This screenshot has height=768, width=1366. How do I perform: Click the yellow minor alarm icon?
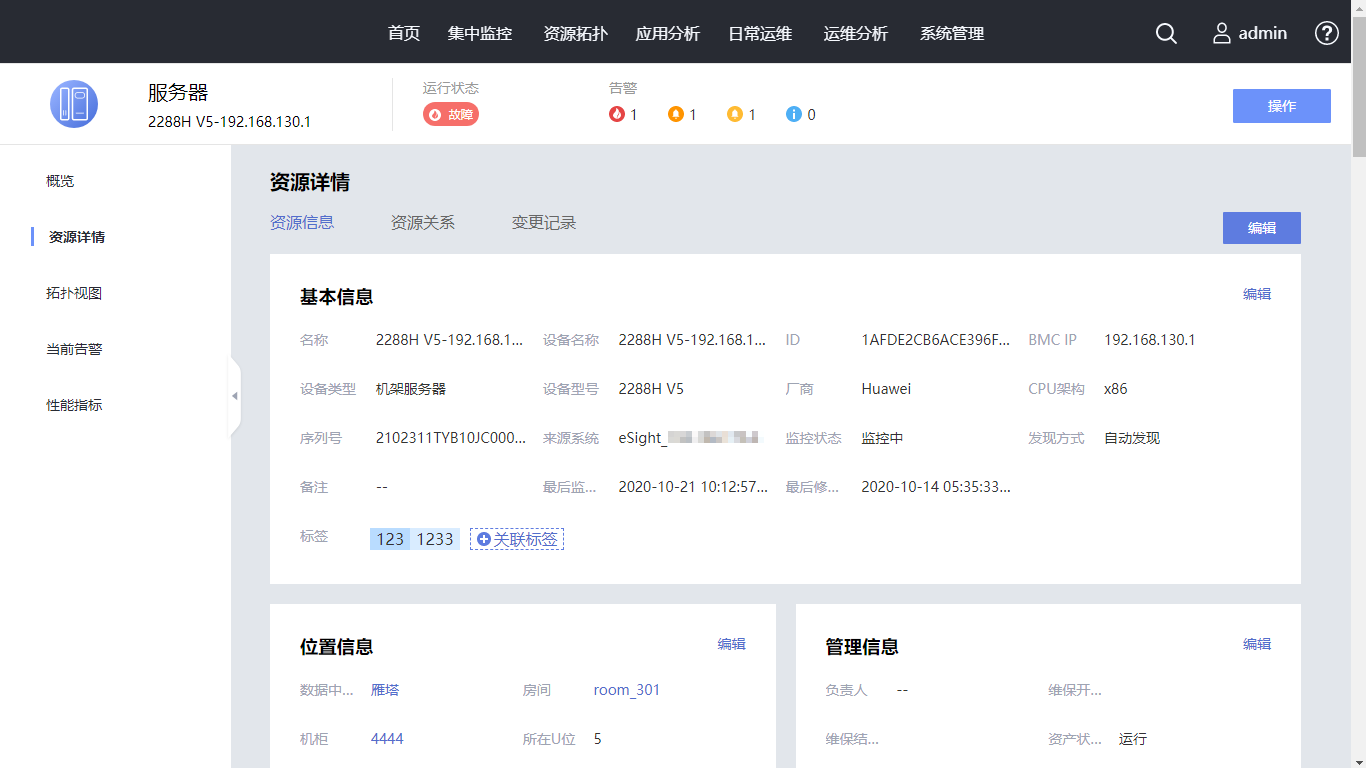pos(735,114)
